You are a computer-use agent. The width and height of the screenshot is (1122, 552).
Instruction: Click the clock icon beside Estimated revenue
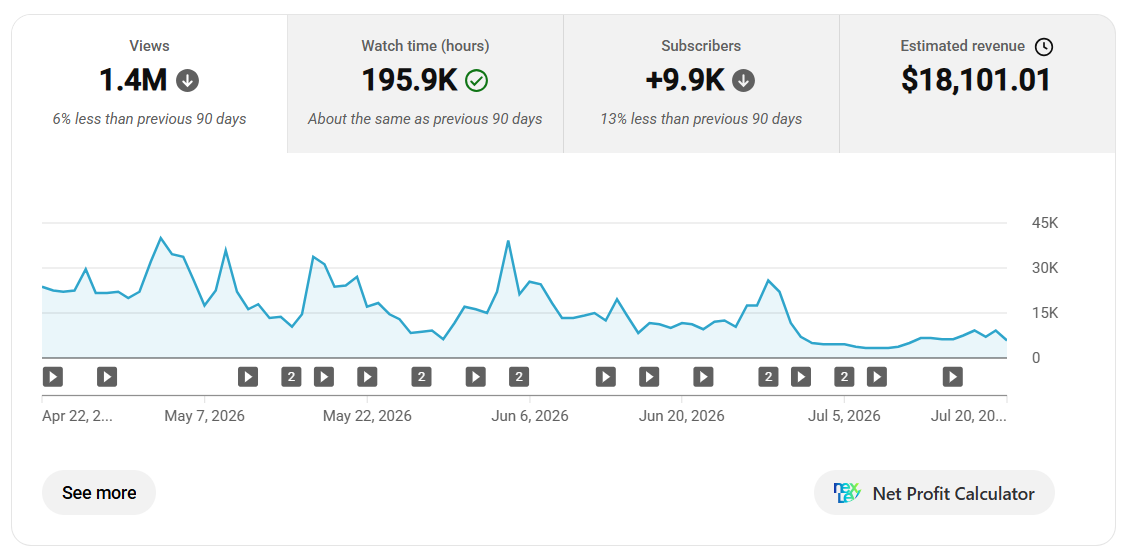click(1044, 47)
